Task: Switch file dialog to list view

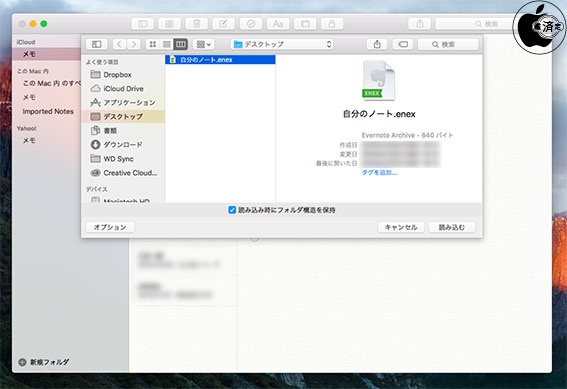Action: [x=167, y=44]
